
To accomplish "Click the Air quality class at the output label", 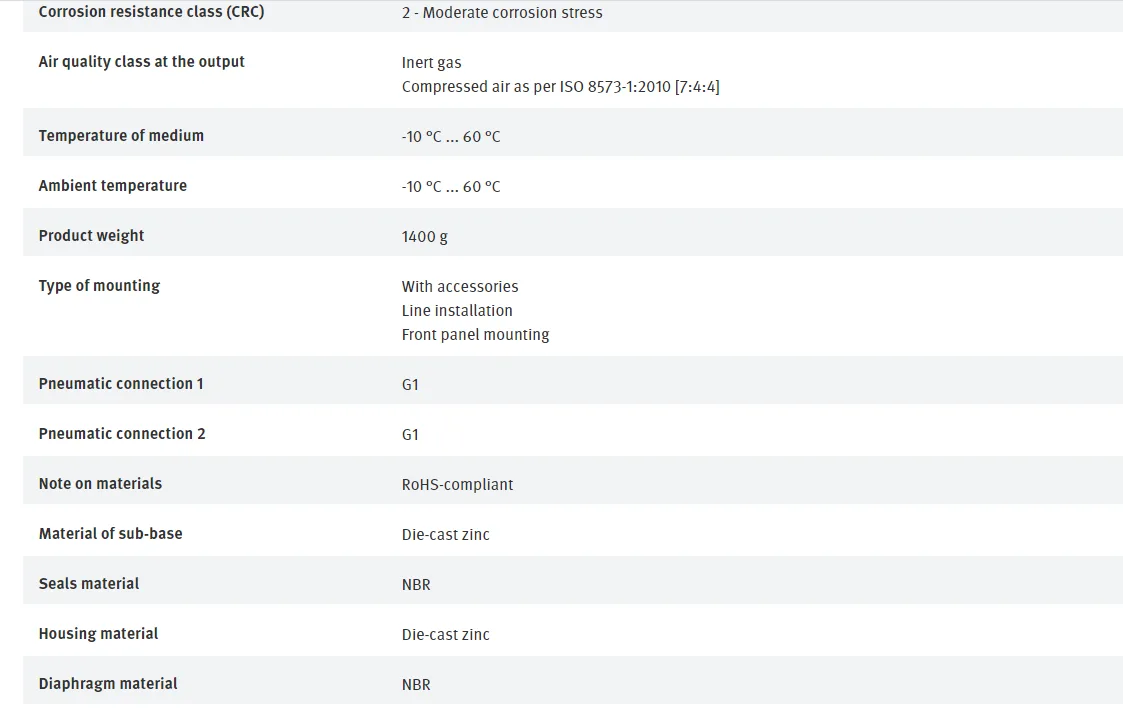I will click(141, 62).
